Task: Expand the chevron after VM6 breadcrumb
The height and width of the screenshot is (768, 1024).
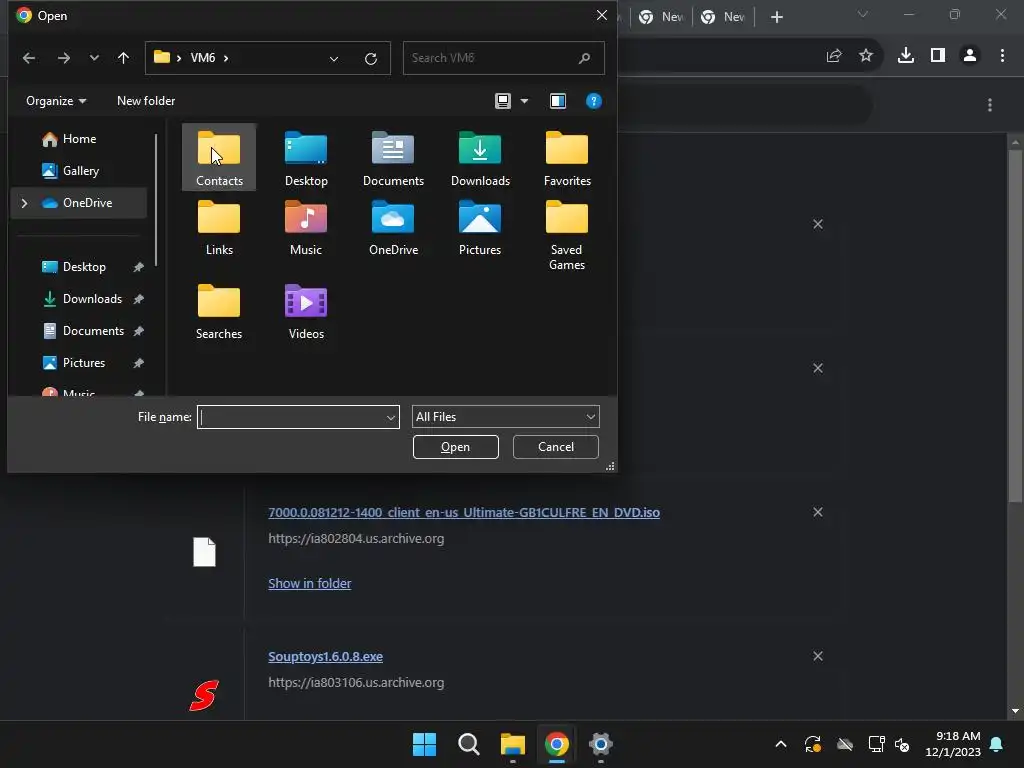Action: [226, 58]
